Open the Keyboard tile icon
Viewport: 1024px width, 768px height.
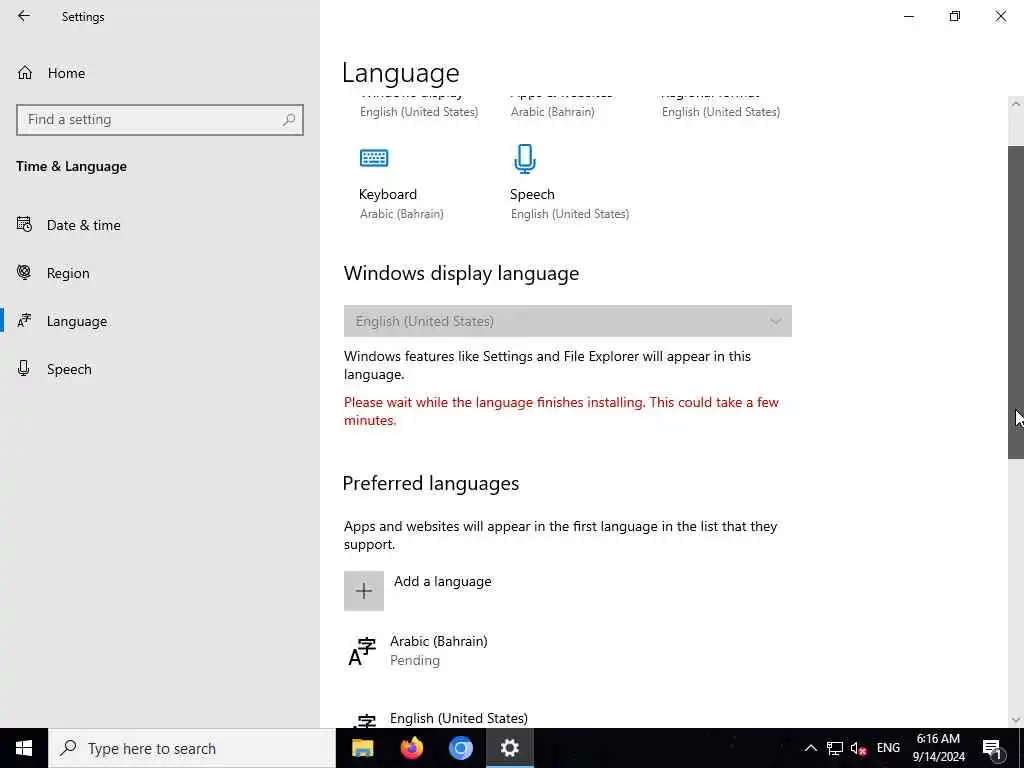click(374, 158)
